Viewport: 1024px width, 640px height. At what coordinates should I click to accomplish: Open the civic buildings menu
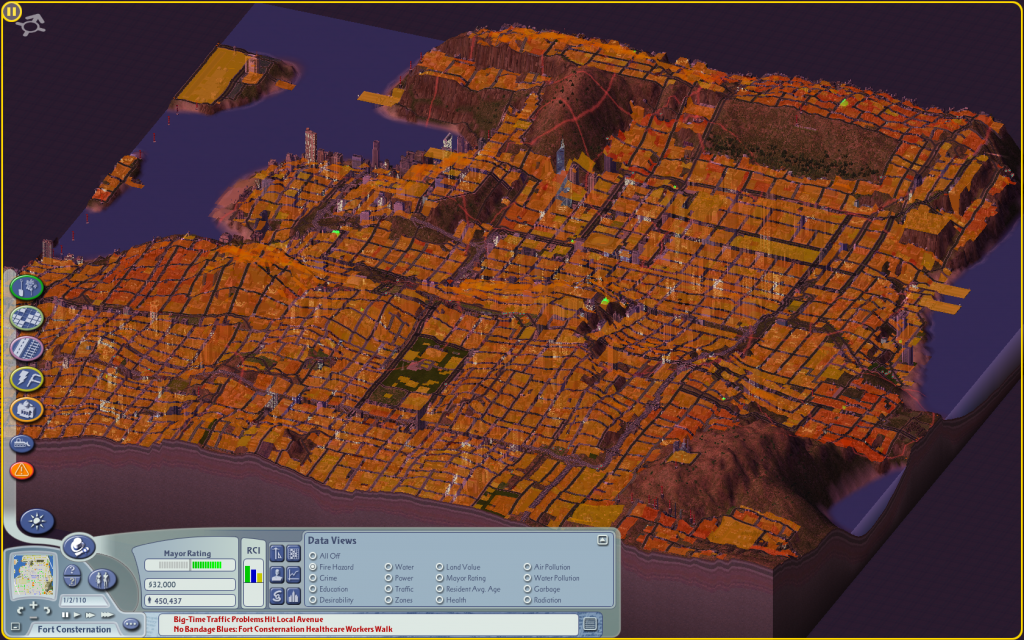pyautogui.click(x=27, y=410)
